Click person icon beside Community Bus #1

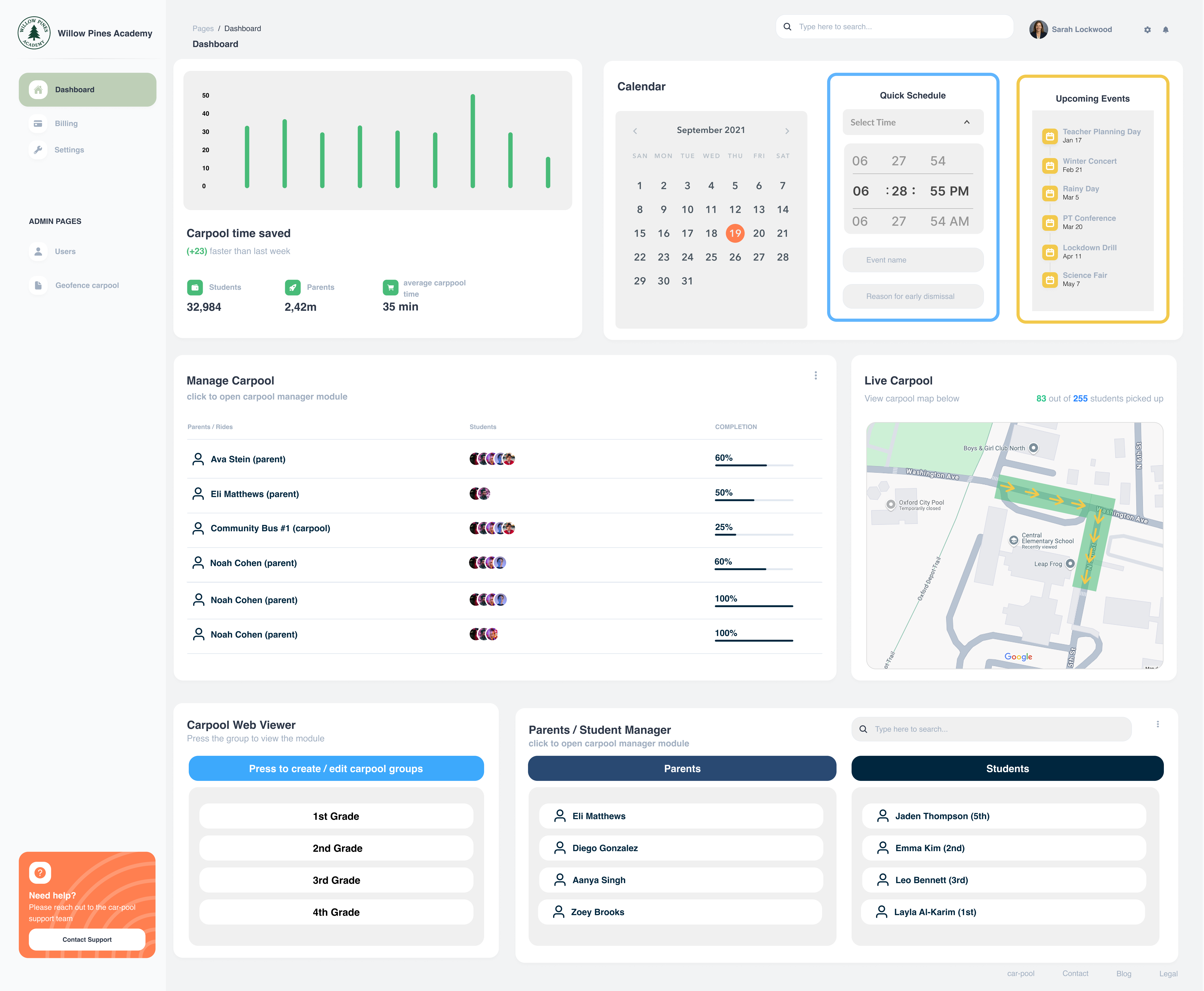click(198, 528)
